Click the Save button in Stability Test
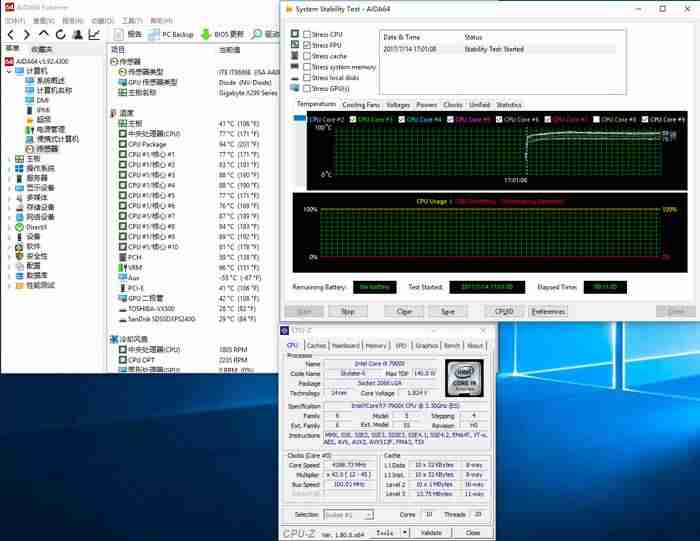700x541 pixels. tap(448, 312)
